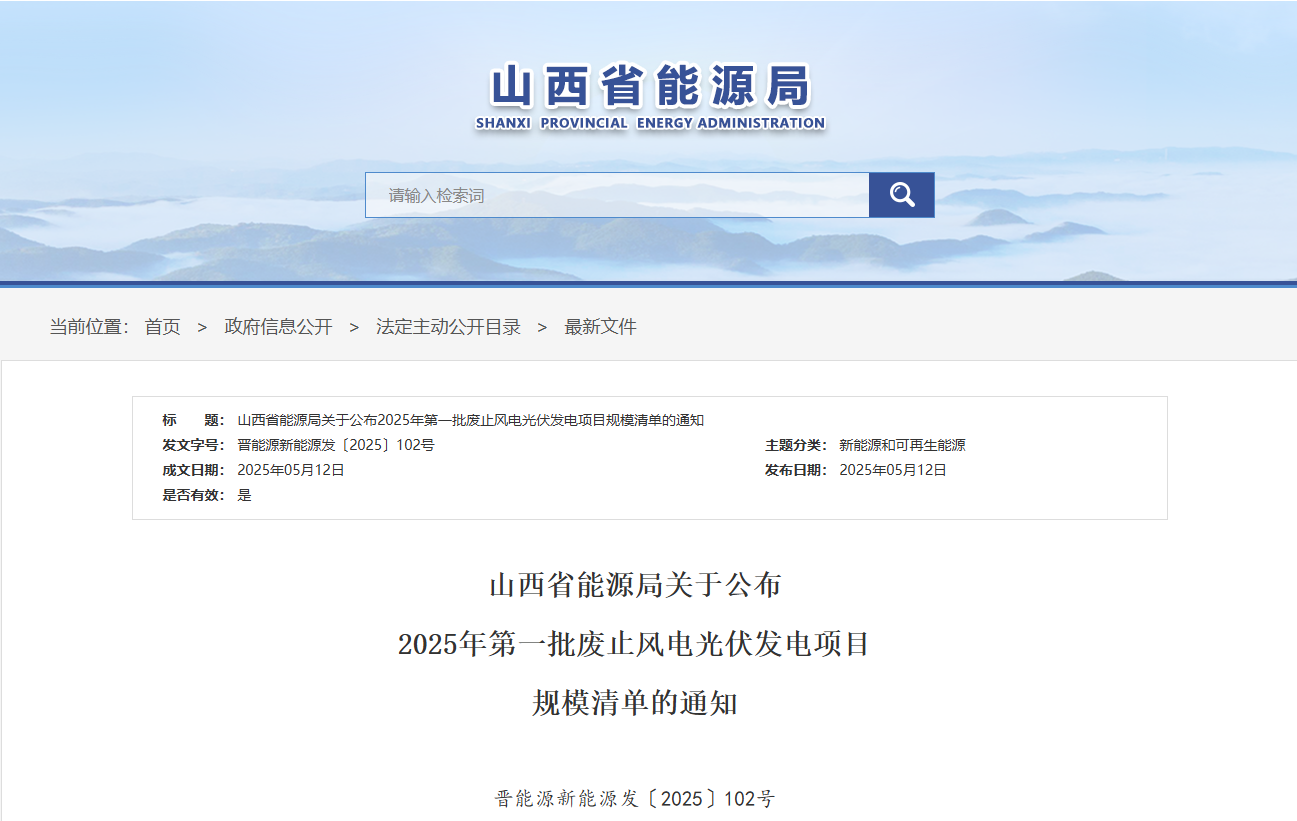Focus the 请输入检索词 search input
The image size is (1297, 821).
click(x=617, y=195)
